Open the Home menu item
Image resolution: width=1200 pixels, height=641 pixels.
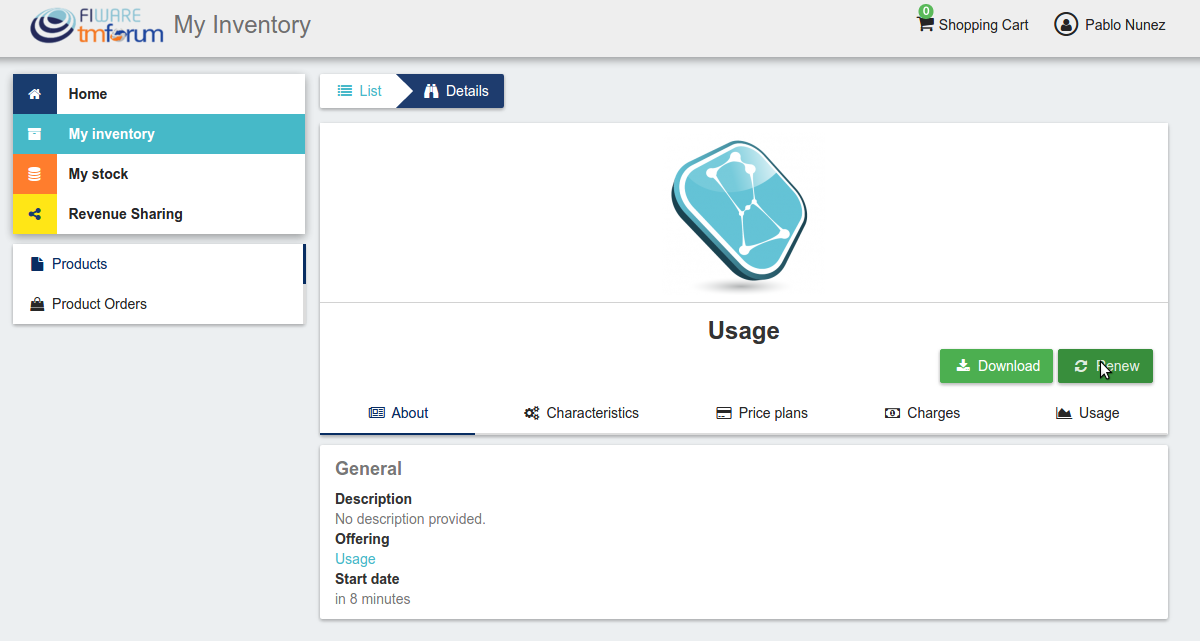tap(159, 94)
